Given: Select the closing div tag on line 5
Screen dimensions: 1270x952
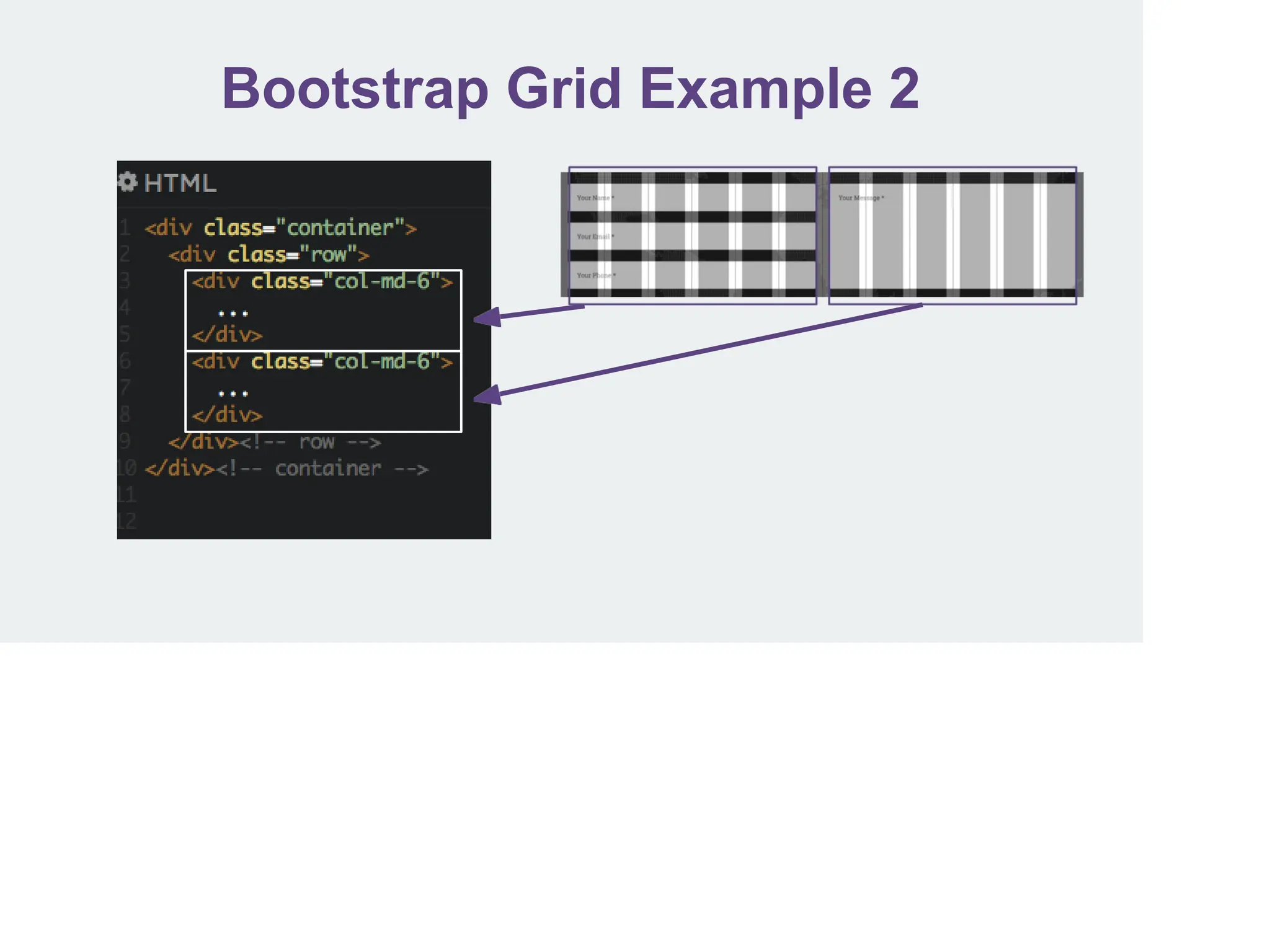Looking at the screenshot, I should pos(227,335).
